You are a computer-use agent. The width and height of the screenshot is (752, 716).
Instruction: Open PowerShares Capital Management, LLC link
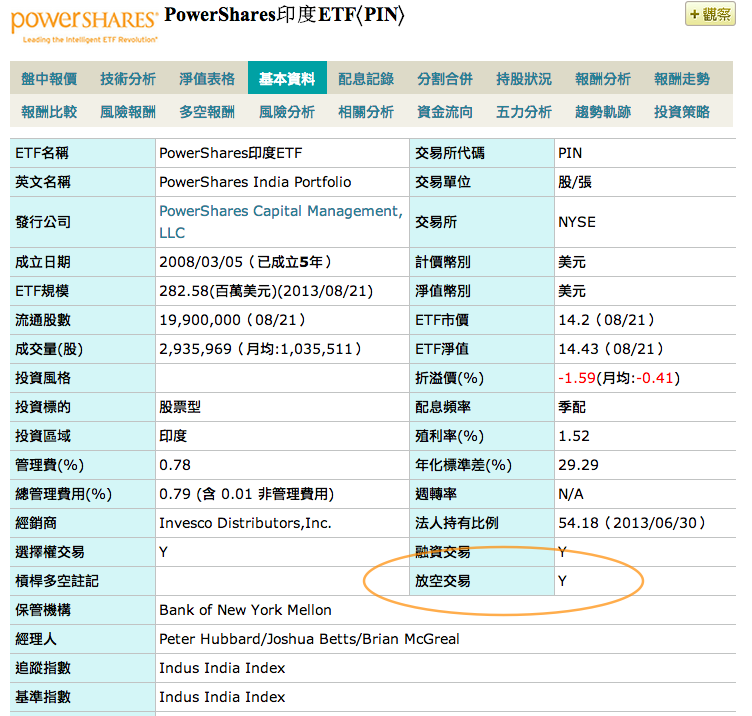(x=281, y=222)
